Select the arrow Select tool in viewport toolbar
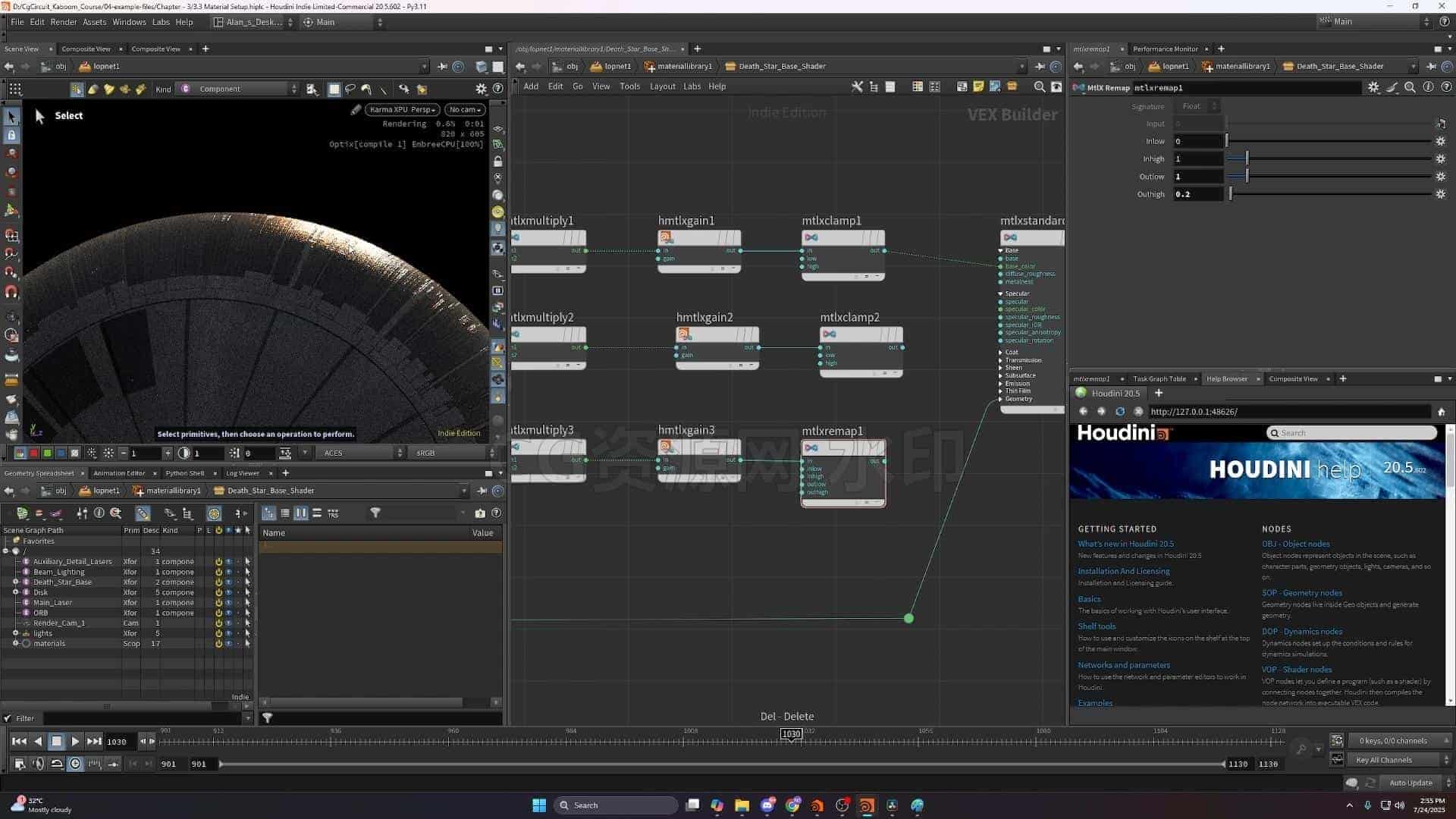Viewport: 1456px width, 819px height. 11,116
